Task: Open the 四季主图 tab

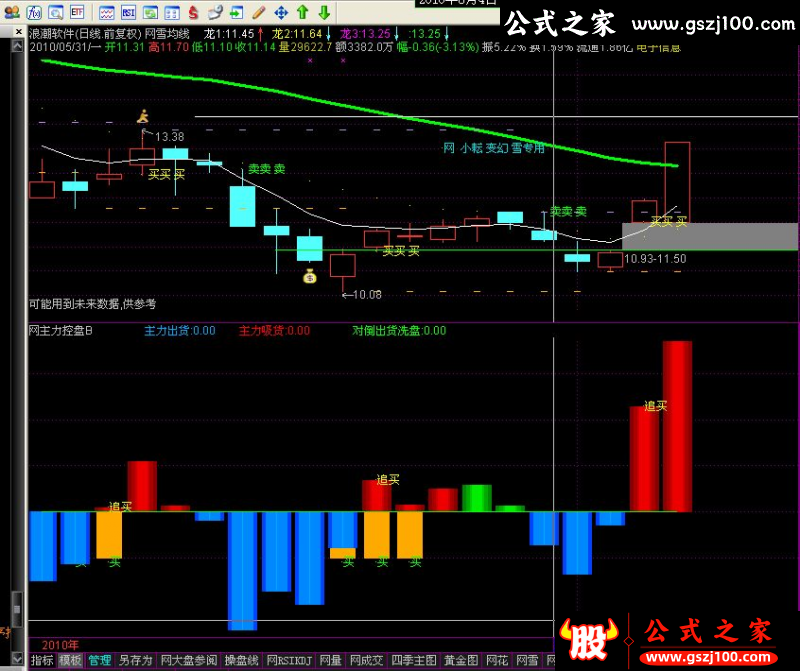Action: (x=414, y=660)
